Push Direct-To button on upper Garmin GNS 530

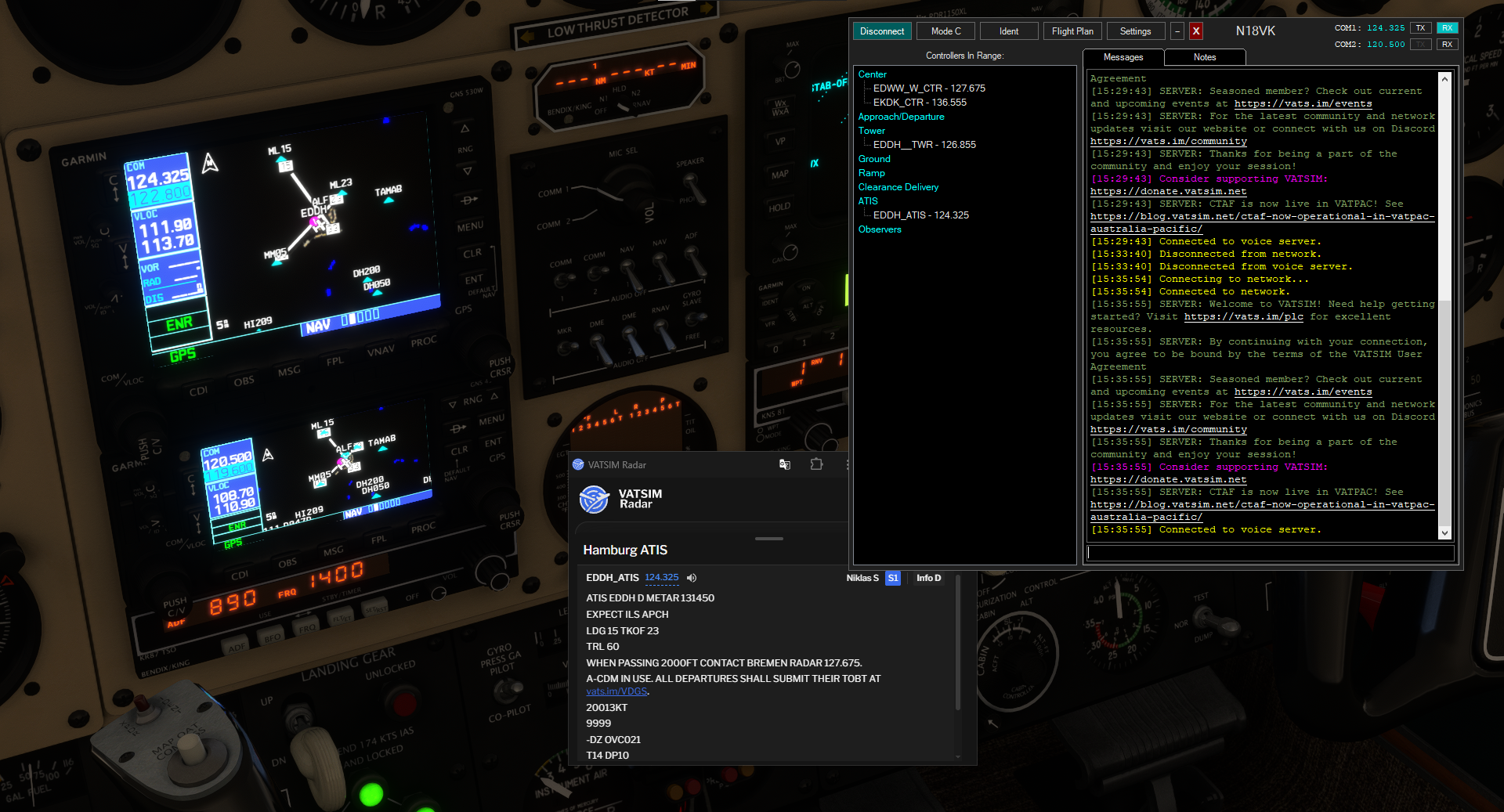469,200
